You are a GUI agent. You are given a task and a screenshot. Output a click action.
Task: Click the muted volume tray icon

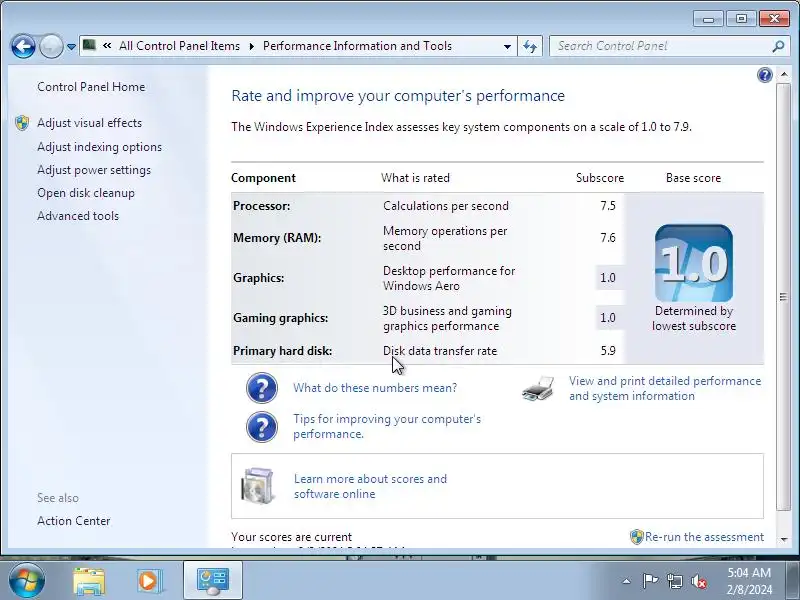click(x=698, y=581)
